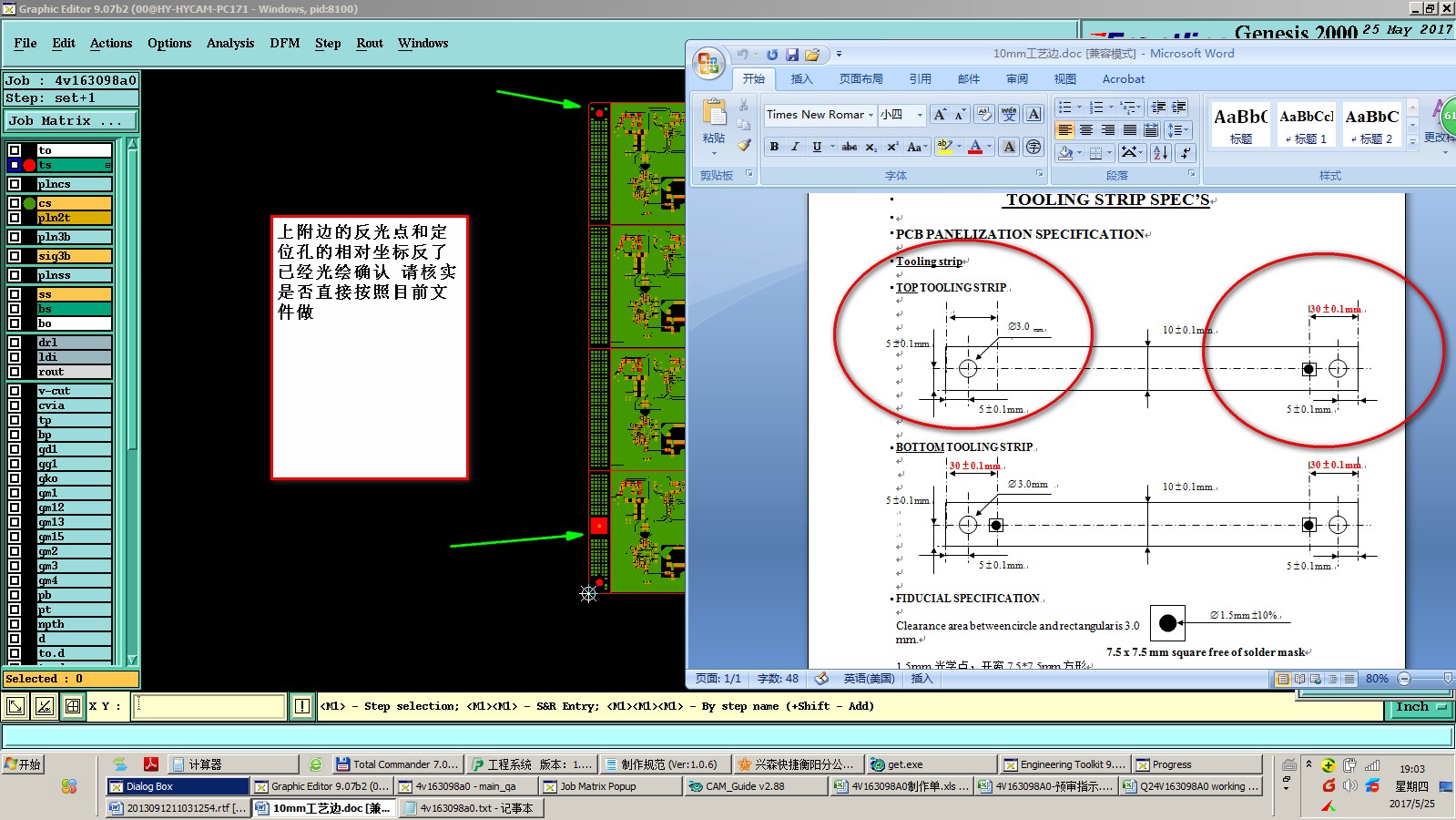Click into the X Y coordinate field
Screen dimensions: 1456x820
209,706
